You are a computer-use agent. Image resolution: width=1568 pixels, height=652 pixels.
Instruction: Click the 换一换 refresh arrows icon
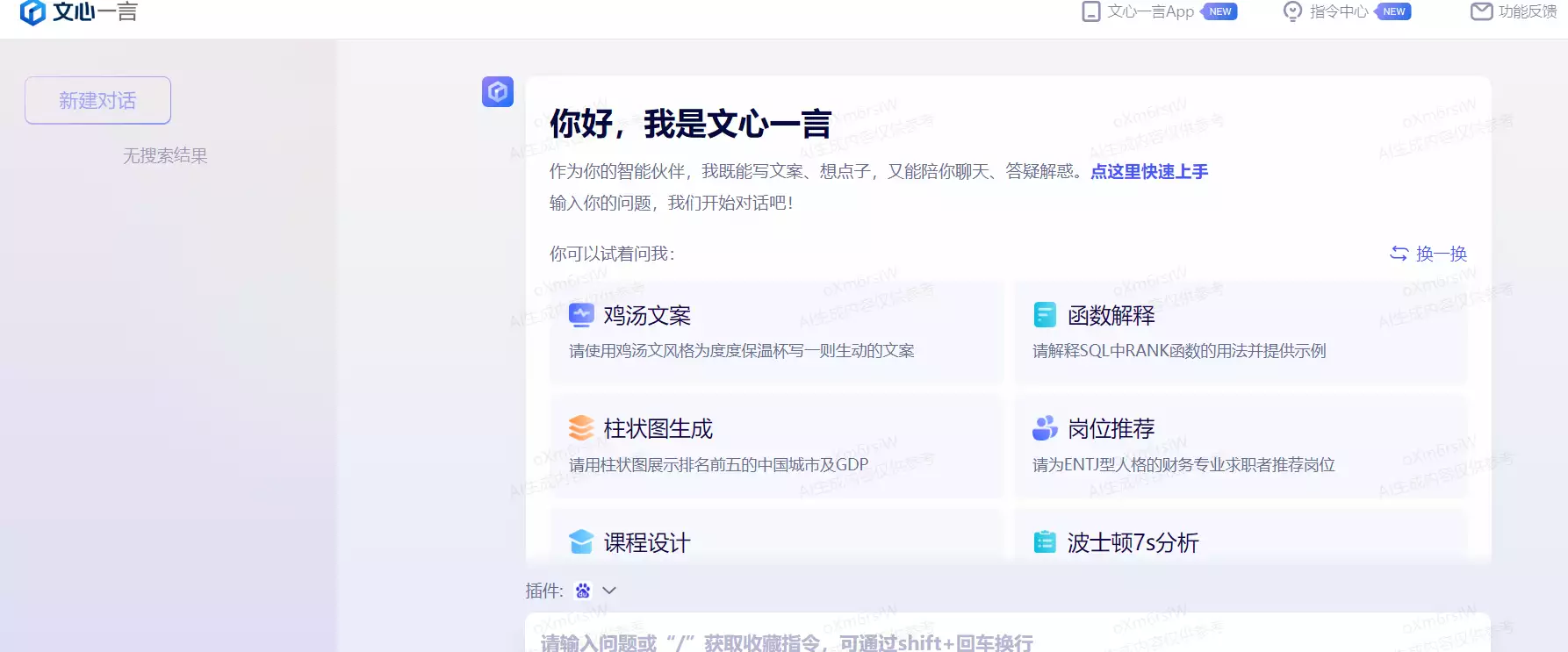(x=1399, y=254)
